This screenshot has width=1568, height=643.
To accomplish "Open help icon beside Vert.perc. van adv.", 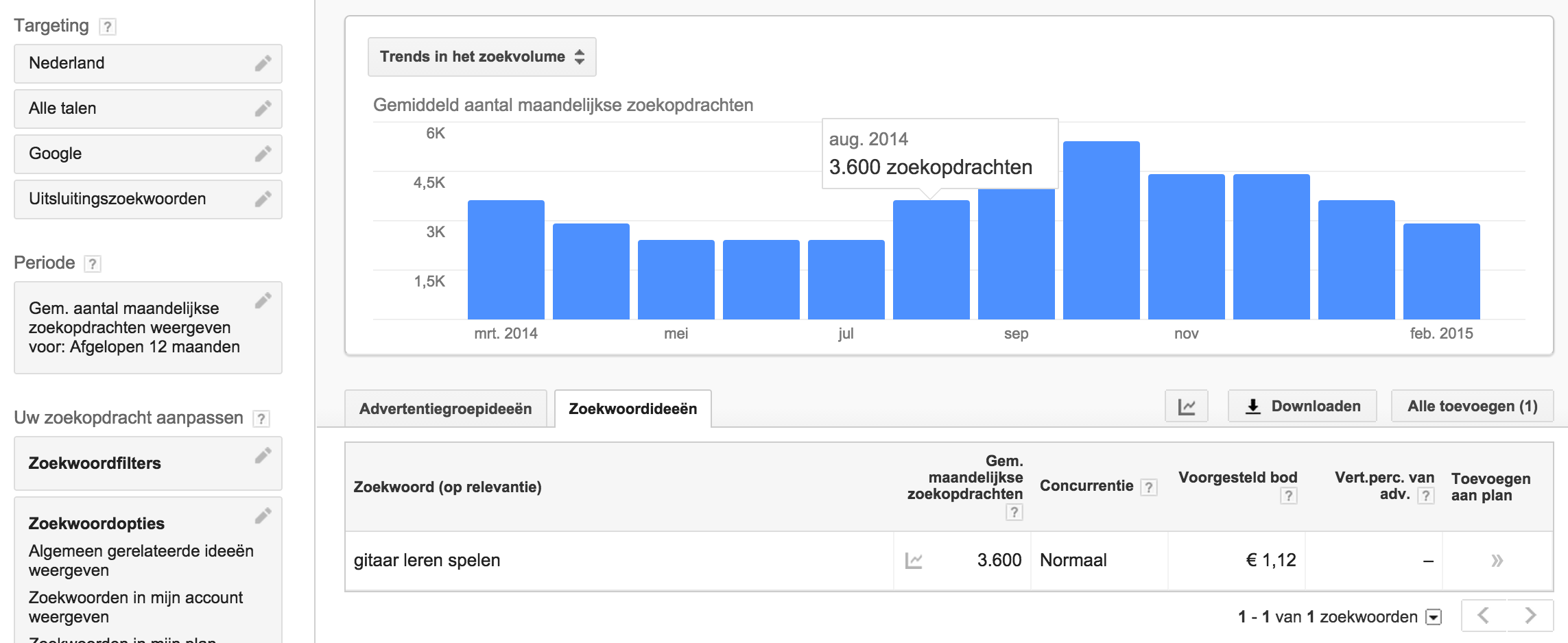I will 1426,496.
